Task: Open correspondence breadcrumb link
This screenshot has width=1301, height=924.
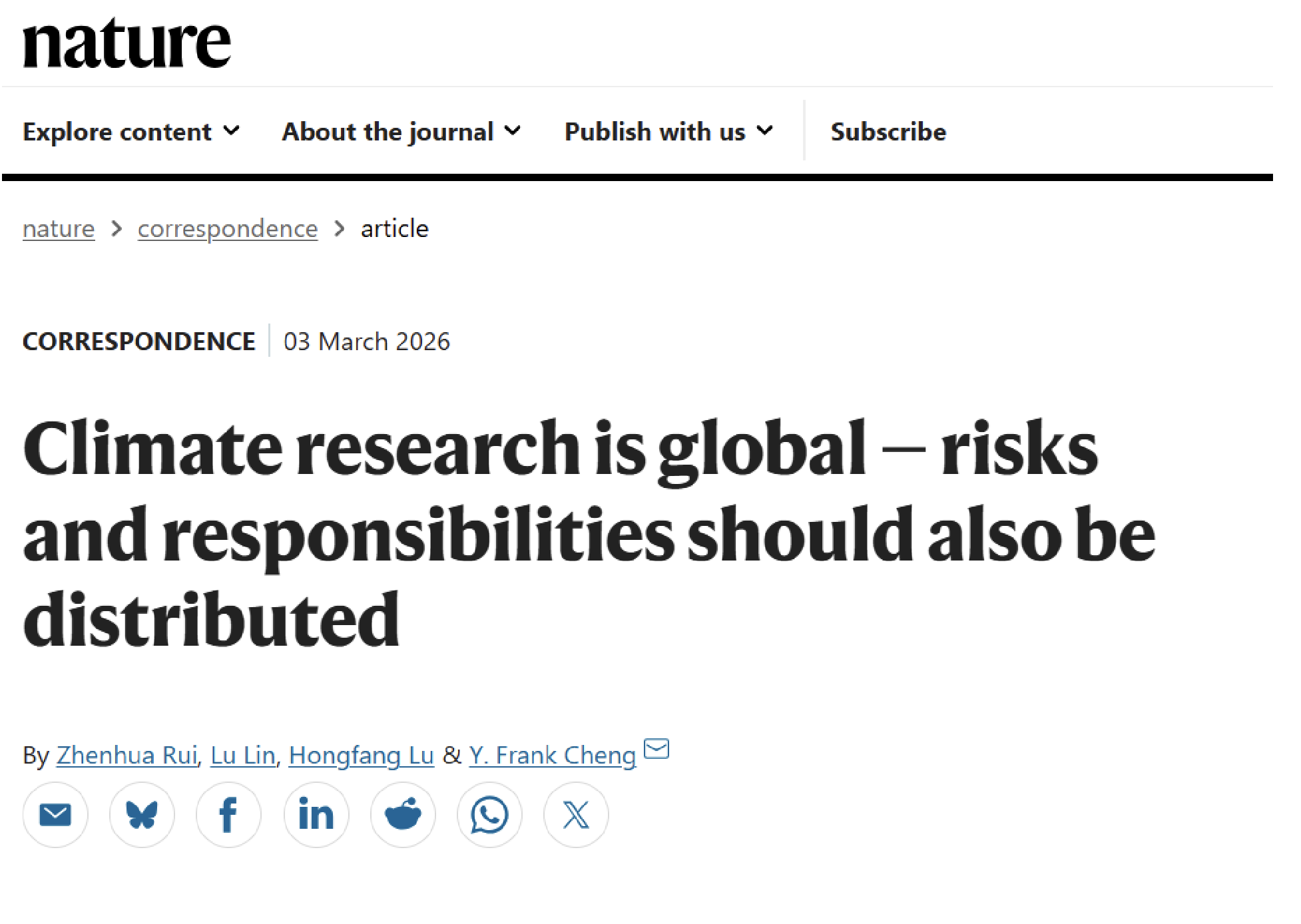Action: pos(228,229)
